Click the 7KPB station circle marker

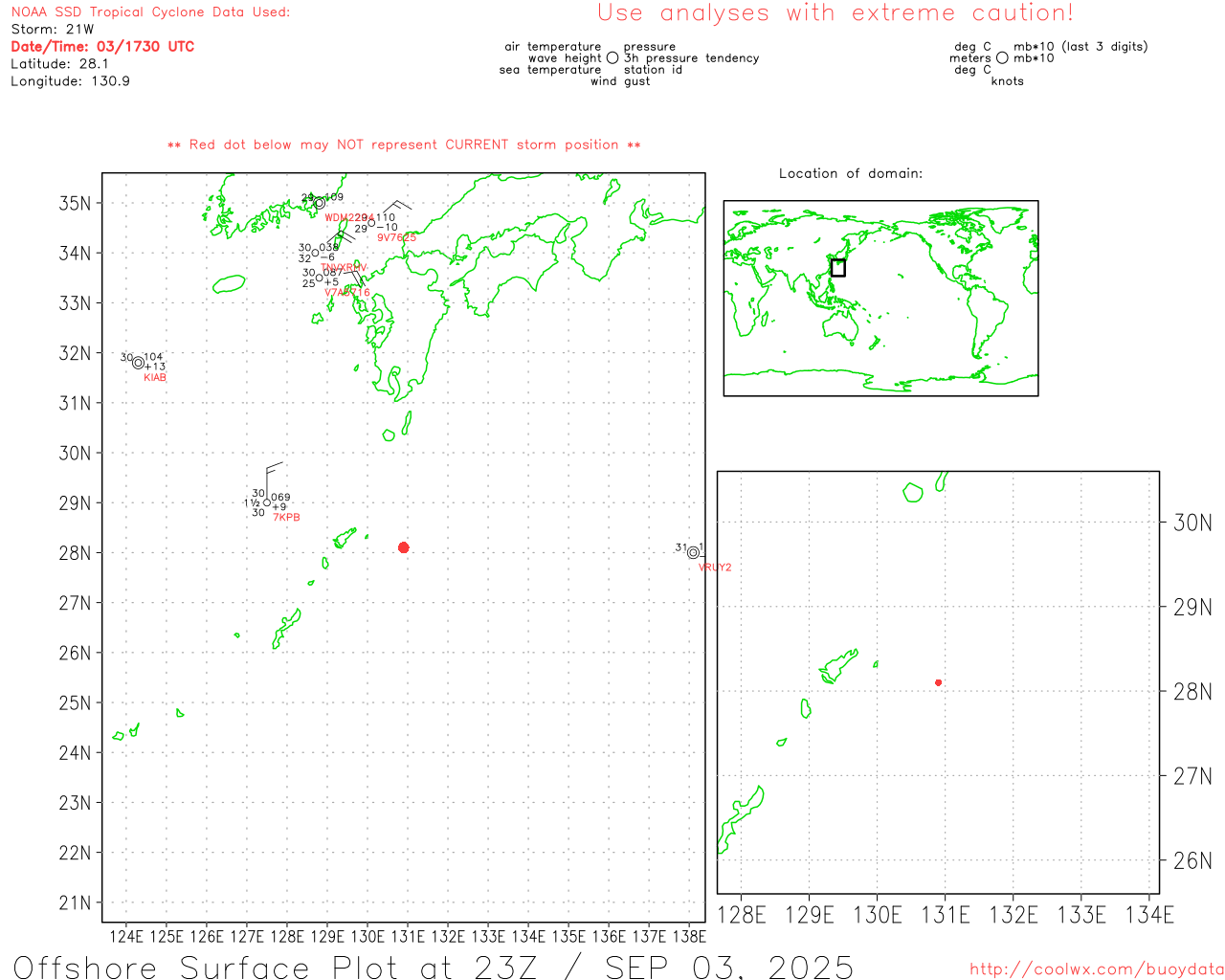pyautogui.click(x=267, y=502)
